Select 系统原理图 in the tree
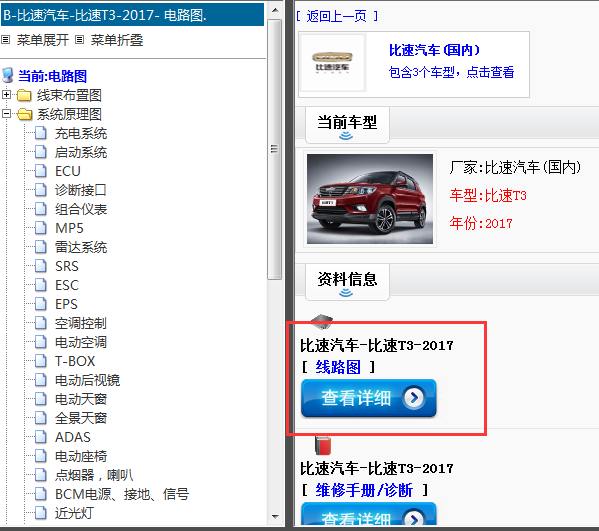The image size is (599, 531). pyautogui.click(x=69, y=114)
